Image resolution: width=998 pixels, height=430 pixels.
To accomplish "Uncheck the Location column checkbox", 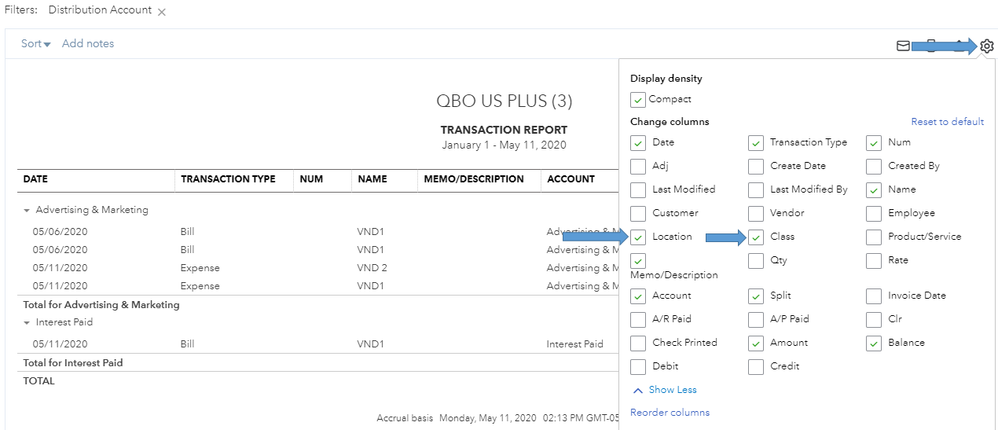I will [x=638, y=237].
